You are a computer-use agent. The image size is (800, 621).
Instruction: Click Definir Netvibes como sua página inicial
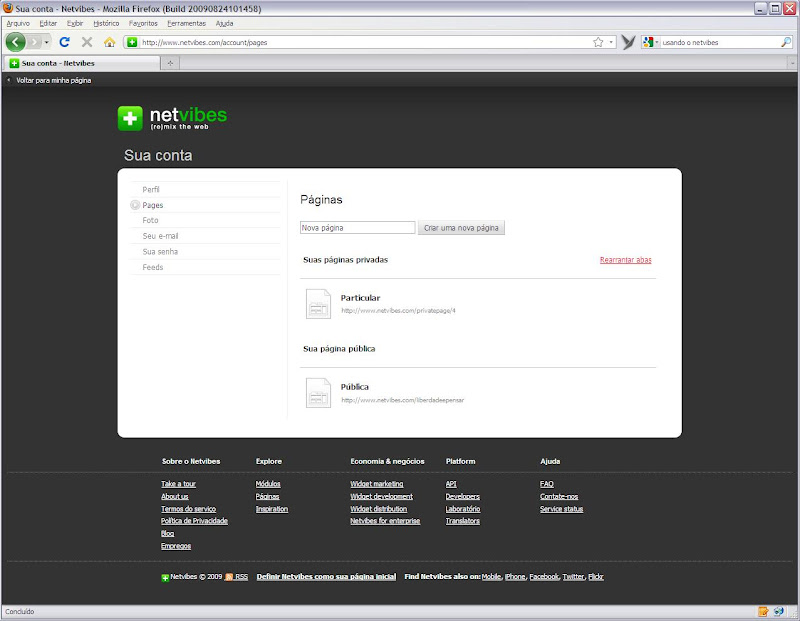(326, 577)
